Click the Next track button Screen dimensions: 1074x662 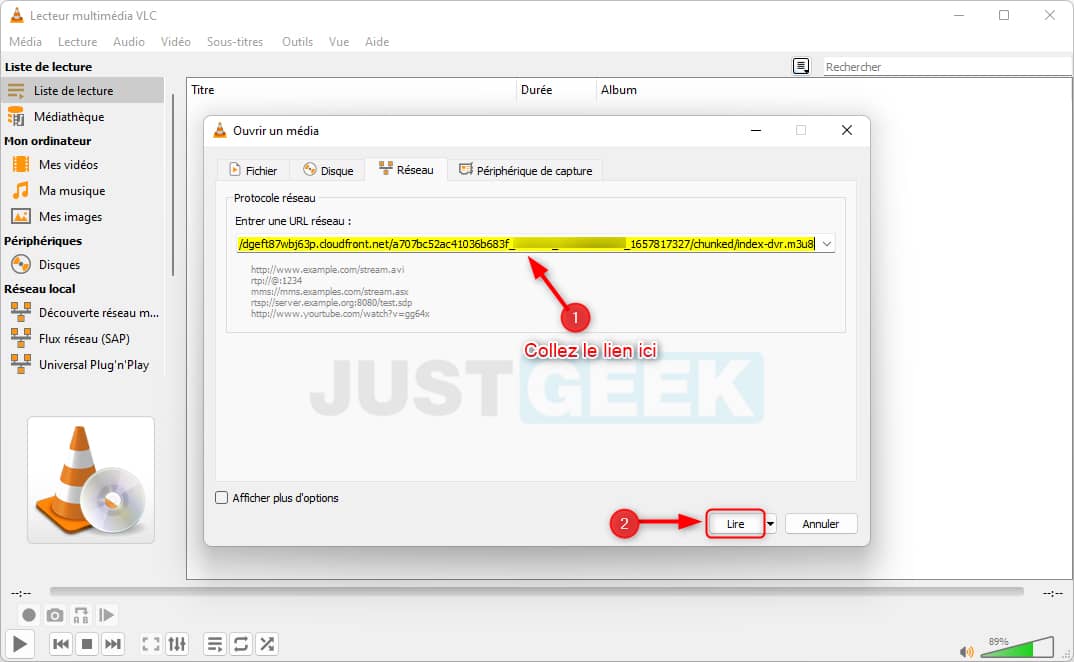point(113,644)
